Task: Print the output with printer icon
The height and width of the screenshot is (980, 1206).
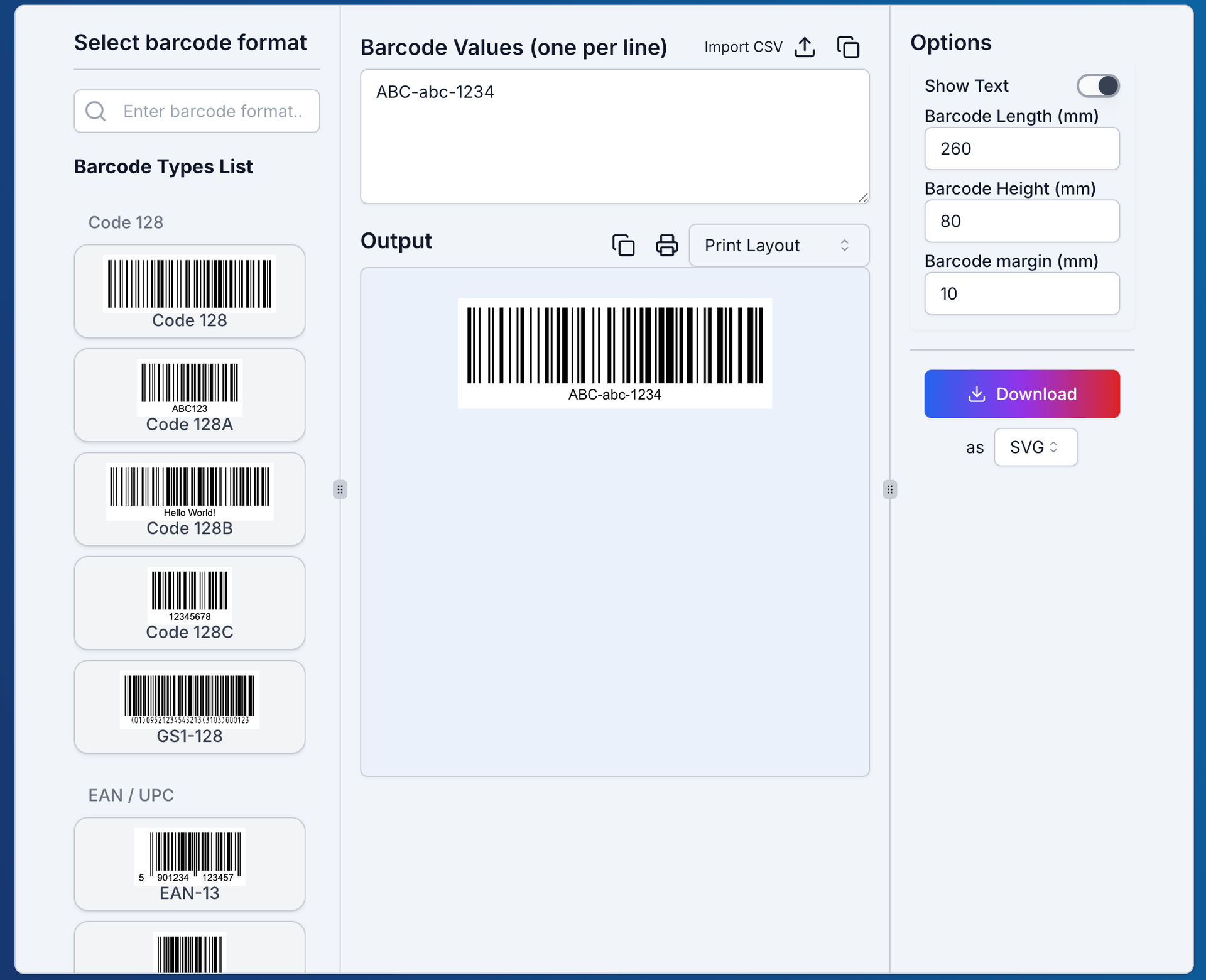Action: coord(666,245)
